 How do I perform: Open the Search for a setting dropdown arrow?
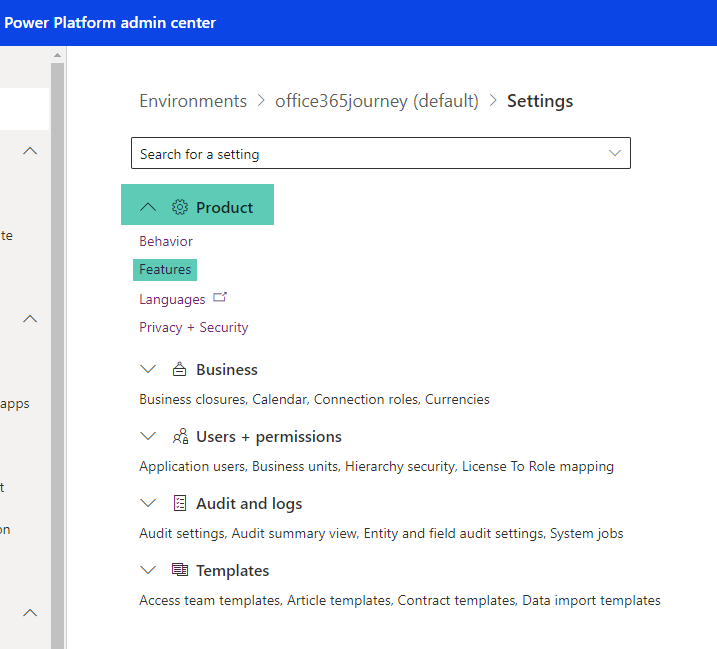(615, 153)
